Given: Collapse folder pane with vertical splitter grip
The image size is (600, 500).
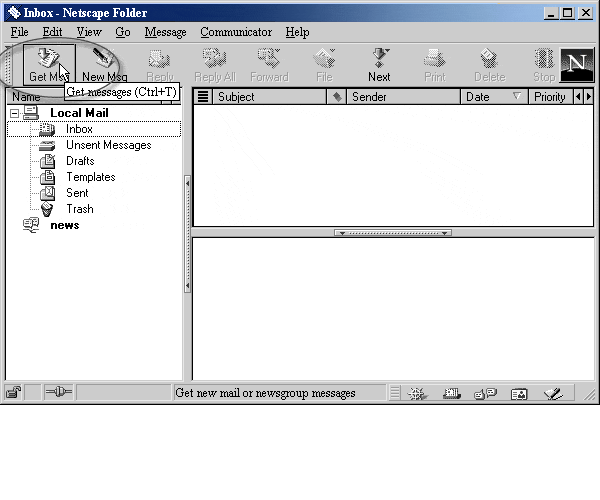Looking at the screenshot, I should pos(188,235).
